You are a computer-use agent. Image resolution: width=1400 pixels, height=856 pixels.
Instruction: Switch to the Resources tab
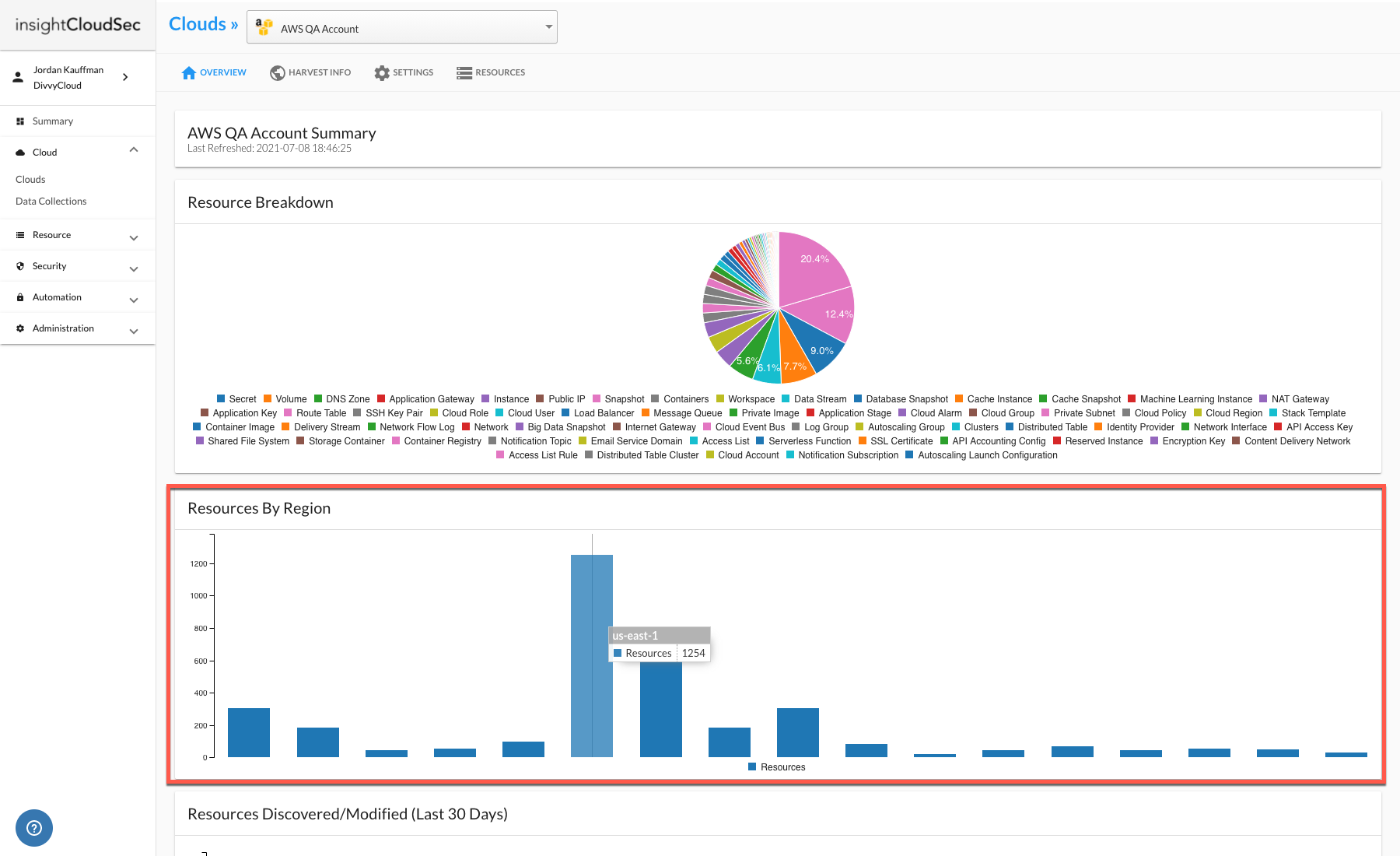click(491, 72)
